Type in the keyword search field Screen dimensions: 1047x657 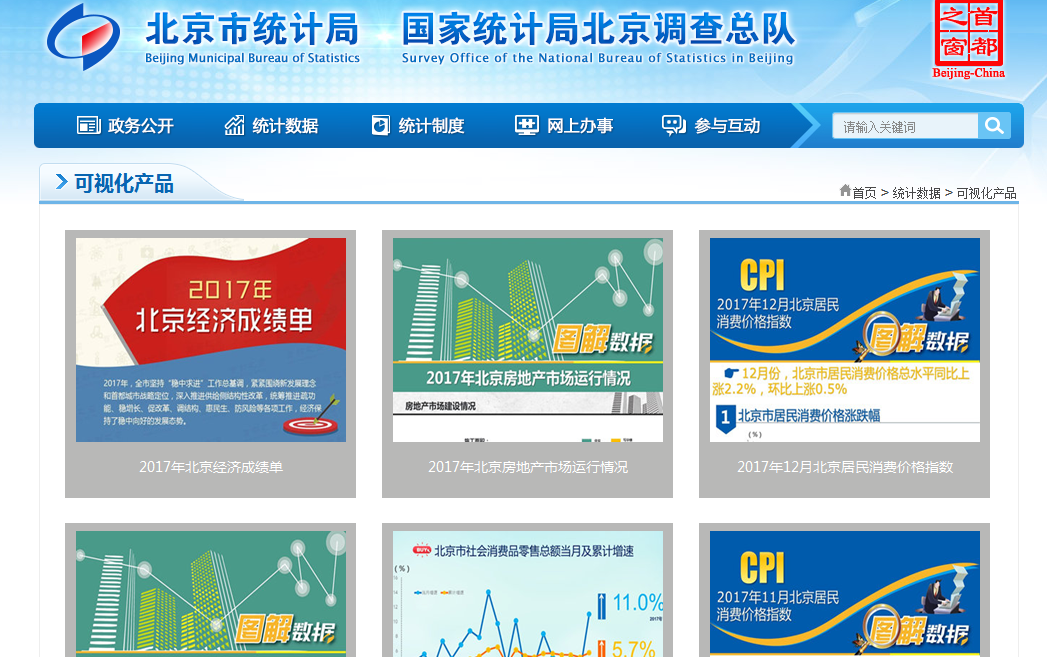(904, 127)
